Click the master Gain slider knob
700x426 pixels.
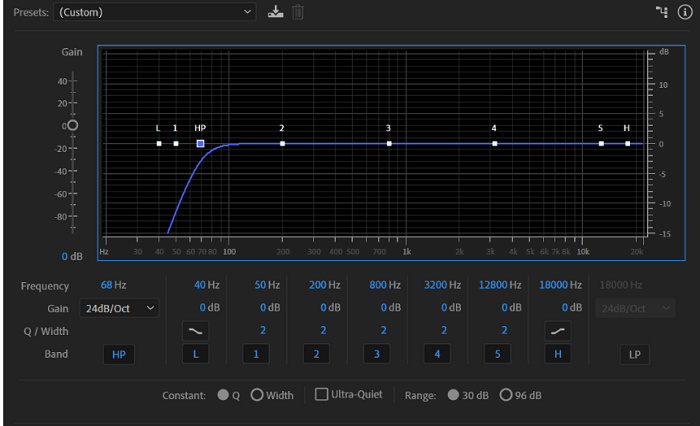pyautogui.click(x=72, y=126)
